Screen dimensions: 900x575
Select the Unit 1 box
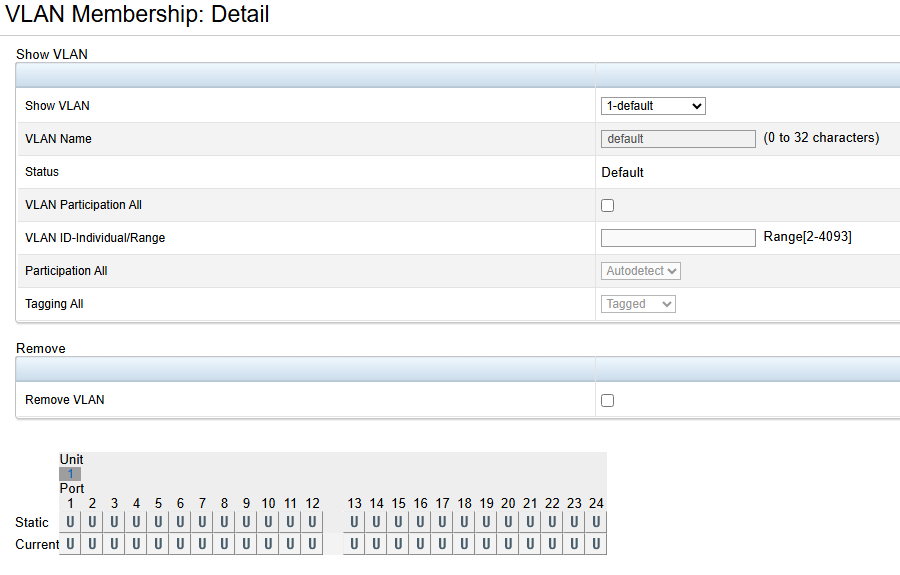tap(70, 474)
